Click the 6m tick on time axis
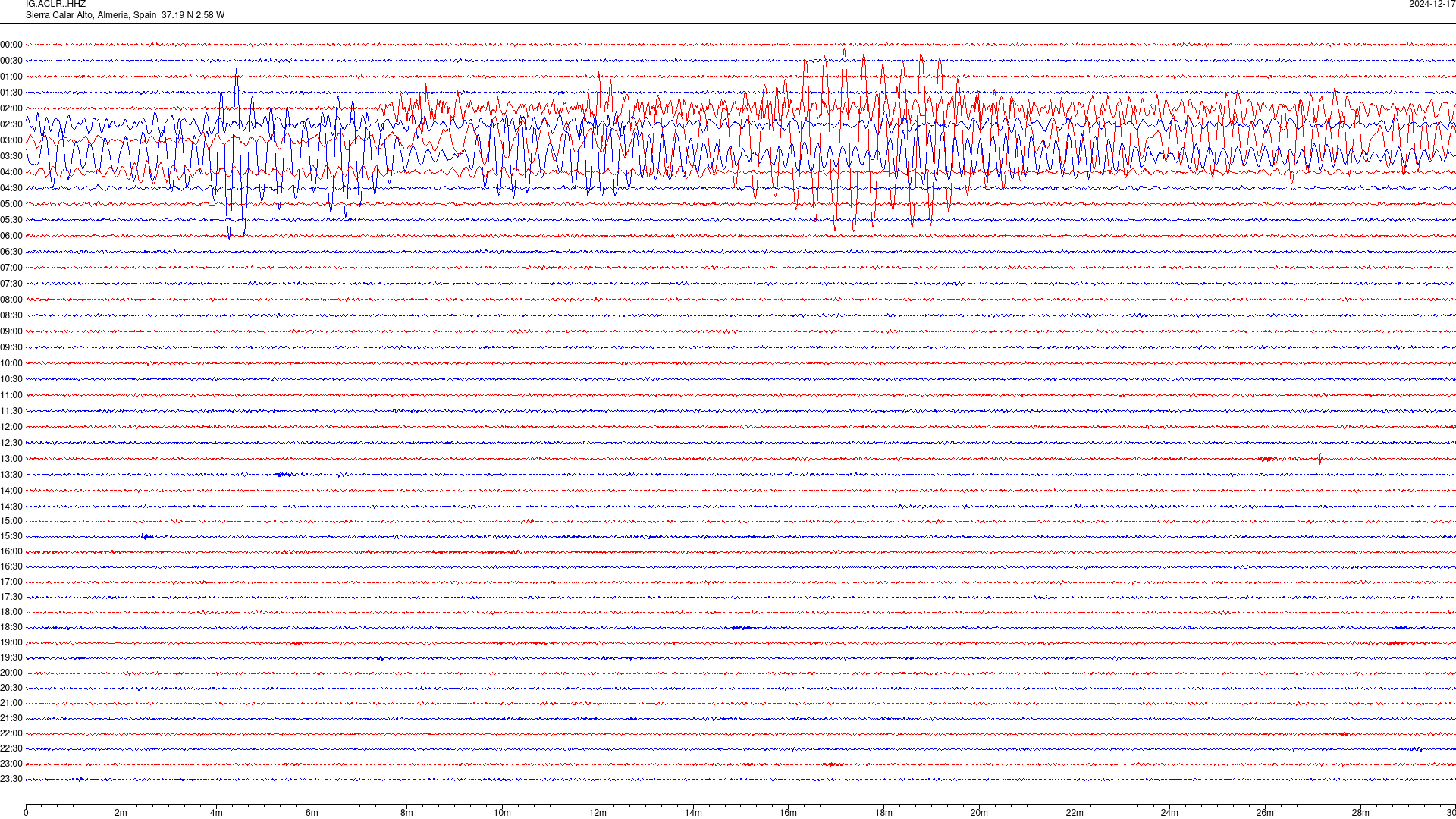Viewport: 1456px width, 819px height. pyautogui.click(x=312, y=813)
